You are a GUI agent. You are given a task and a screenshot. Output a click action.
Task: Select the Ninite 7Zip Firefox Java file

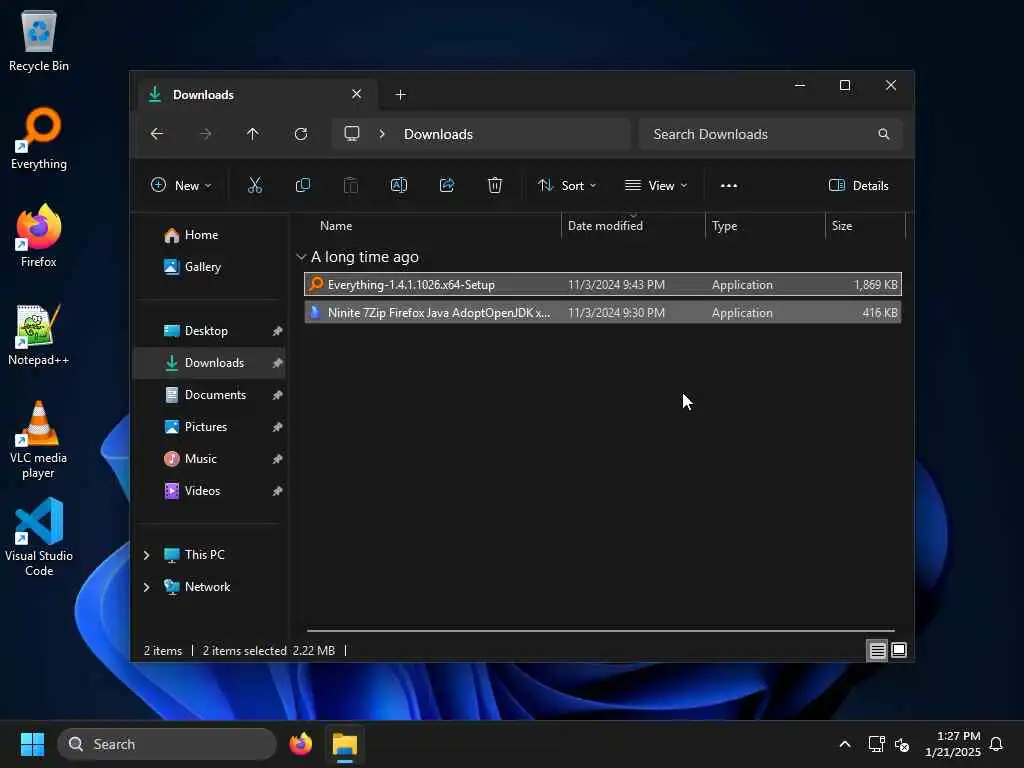pos(603,313)
